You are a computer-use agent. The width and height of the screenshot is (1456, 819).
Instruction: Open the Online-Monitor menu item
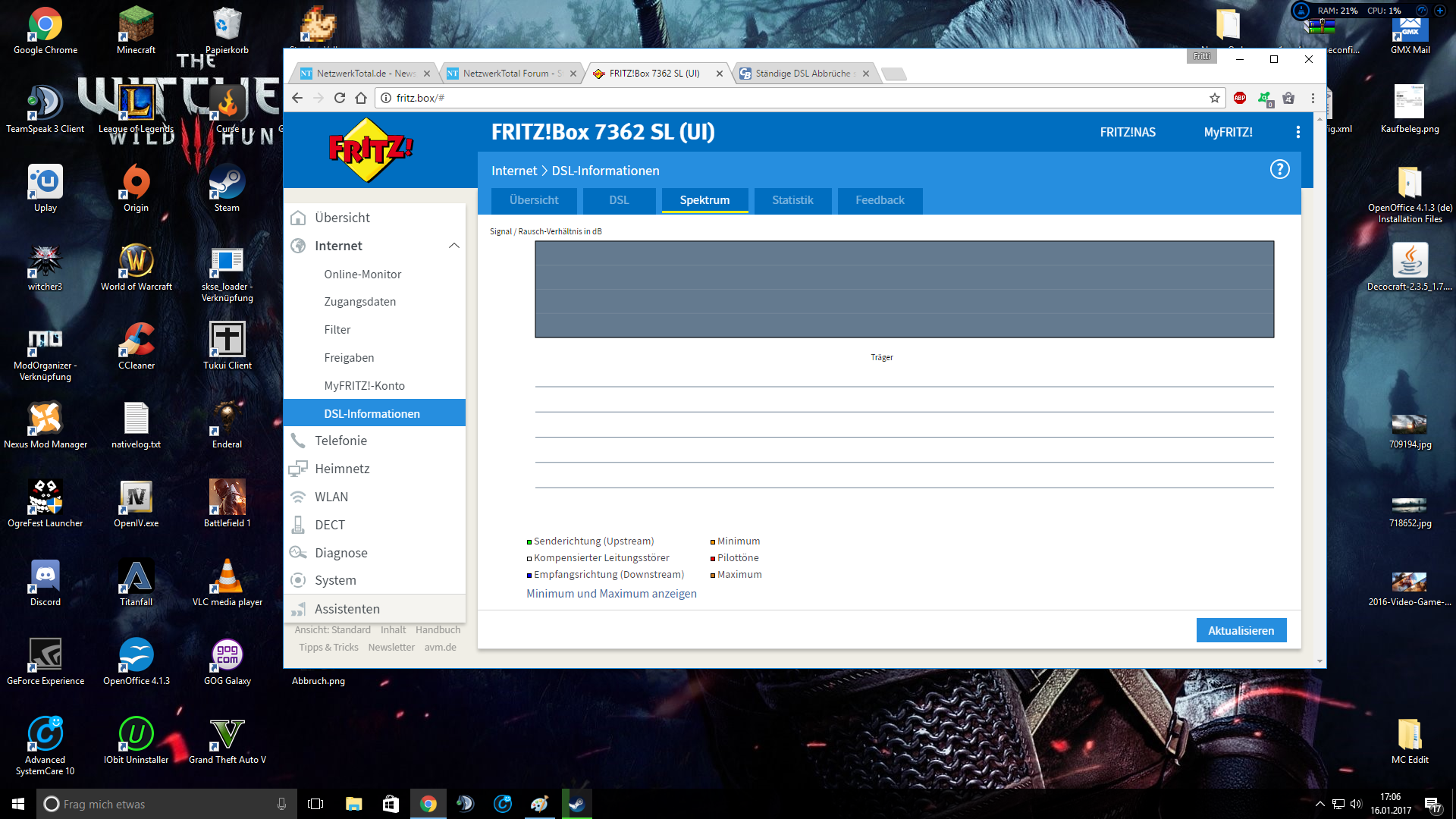[x=362, y=274]
